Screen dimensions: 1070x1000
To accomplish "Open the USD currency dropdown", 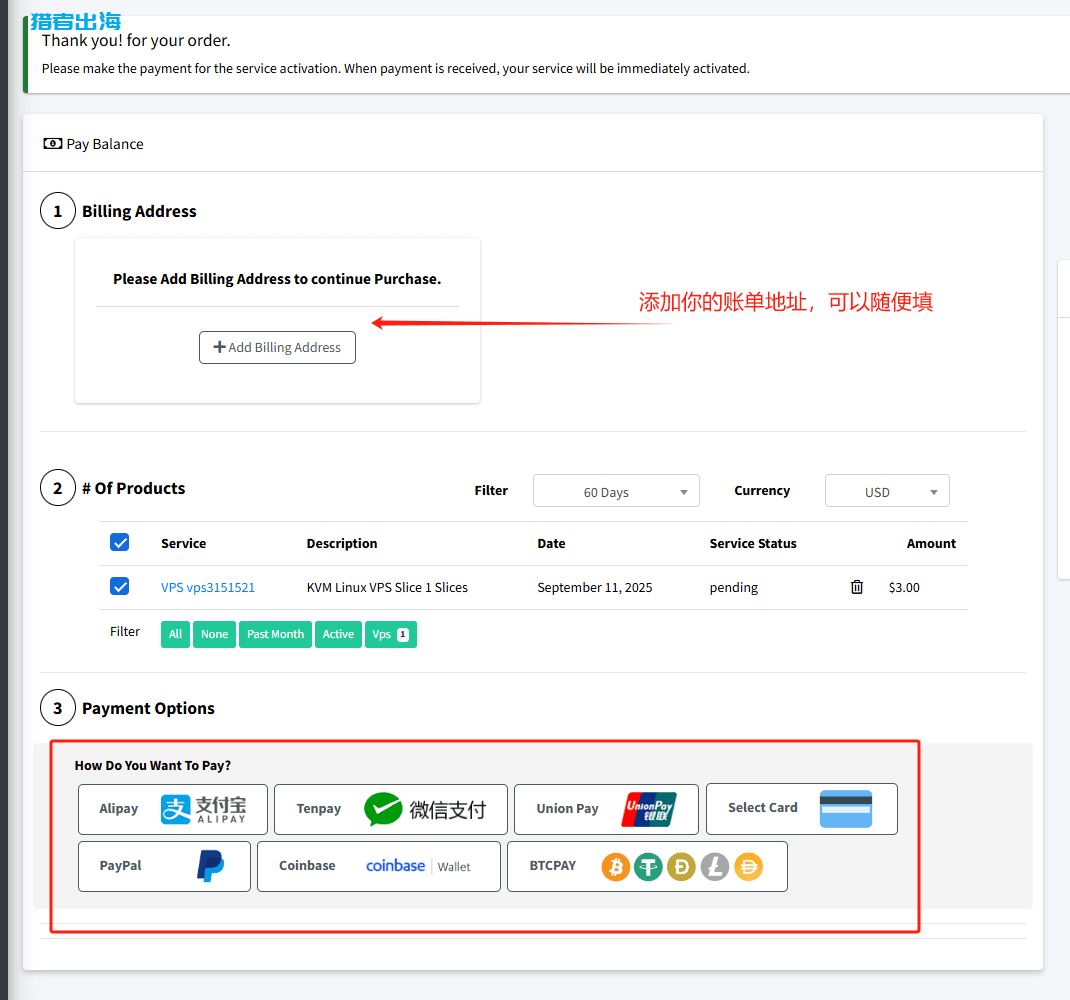I will (x=887, y=491).
